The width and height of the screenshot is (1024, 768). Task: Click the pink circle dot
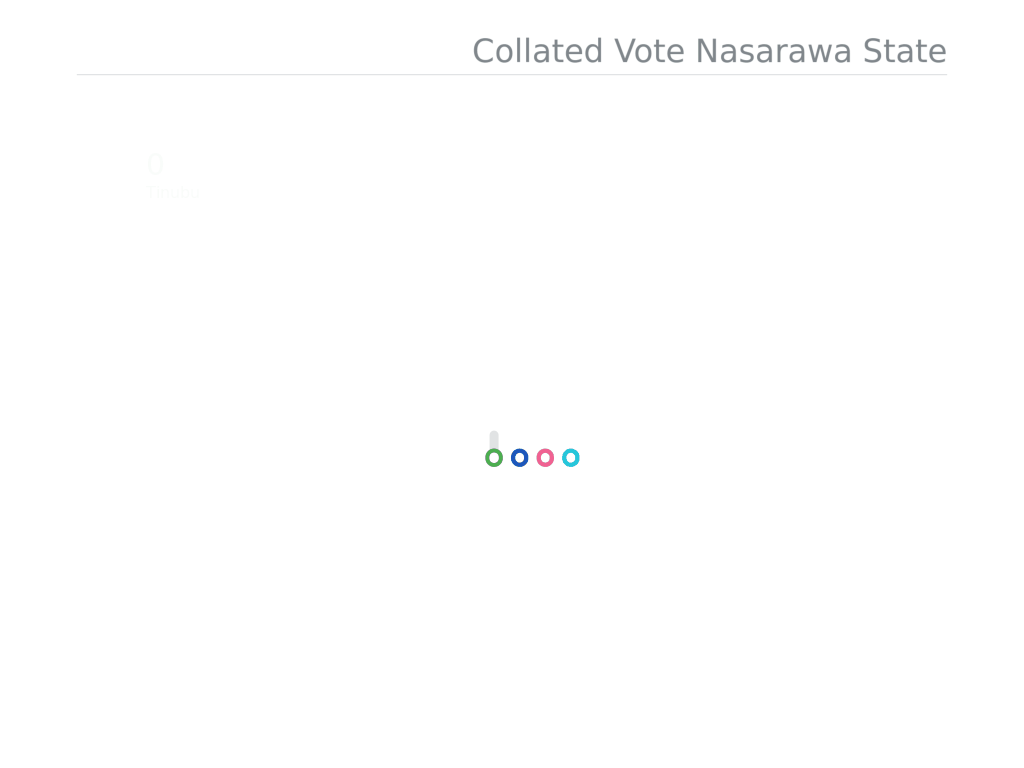tap(545, 458)
